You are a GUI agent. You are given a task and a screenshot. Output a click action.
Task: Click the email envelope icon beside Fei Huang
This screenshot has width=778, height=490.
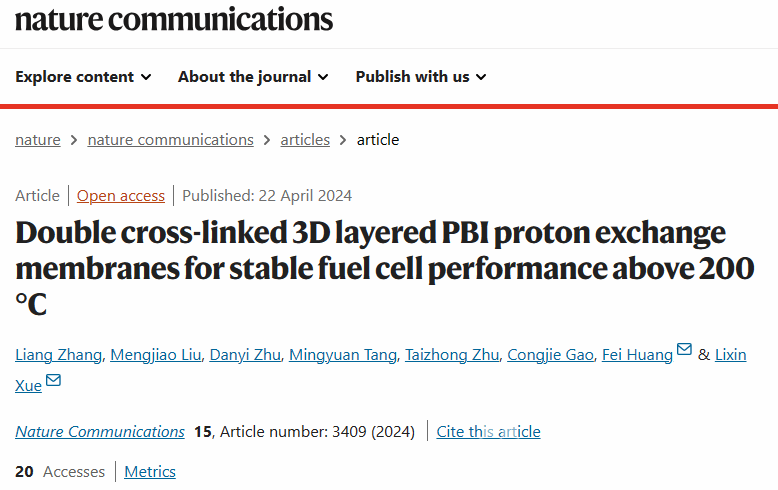point(684,349)
